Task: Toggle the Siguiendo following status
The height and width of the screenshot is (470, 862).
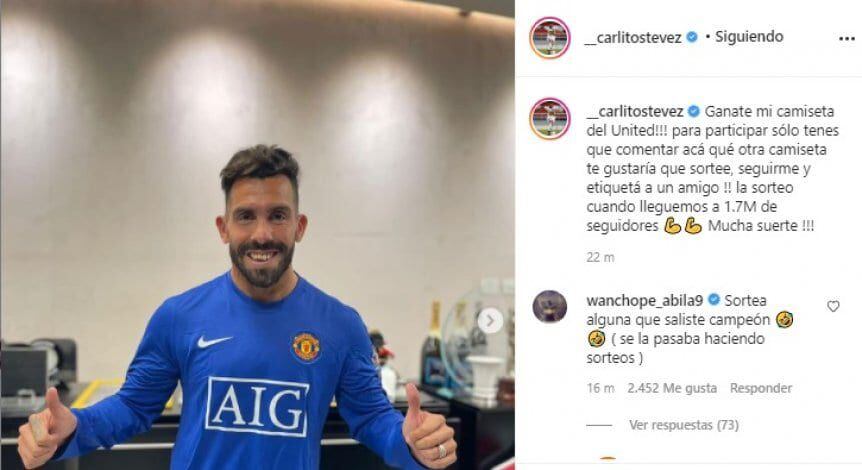Action: (x=749, y=36)
